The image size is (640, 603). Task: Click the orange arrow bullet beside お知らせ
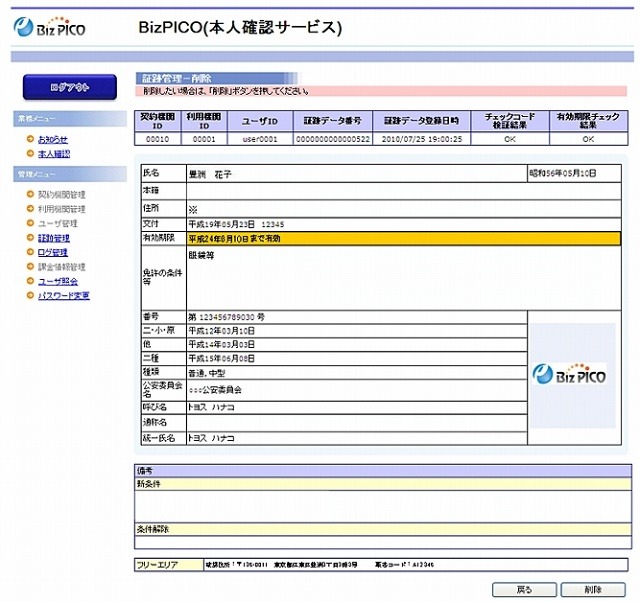[30, 139]
